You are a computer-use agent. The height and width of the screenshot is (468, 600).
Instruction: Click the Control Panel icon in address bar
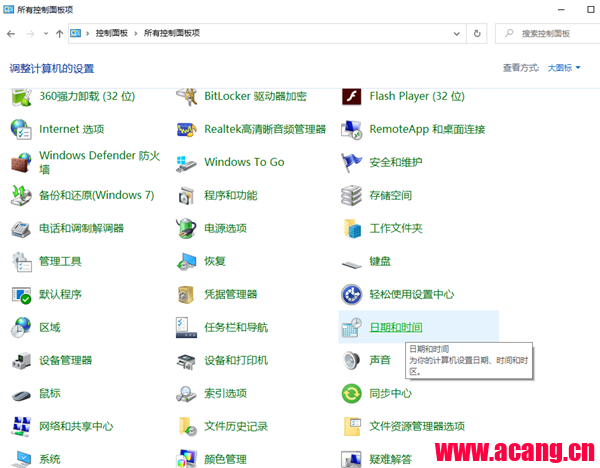click(76, 33)
